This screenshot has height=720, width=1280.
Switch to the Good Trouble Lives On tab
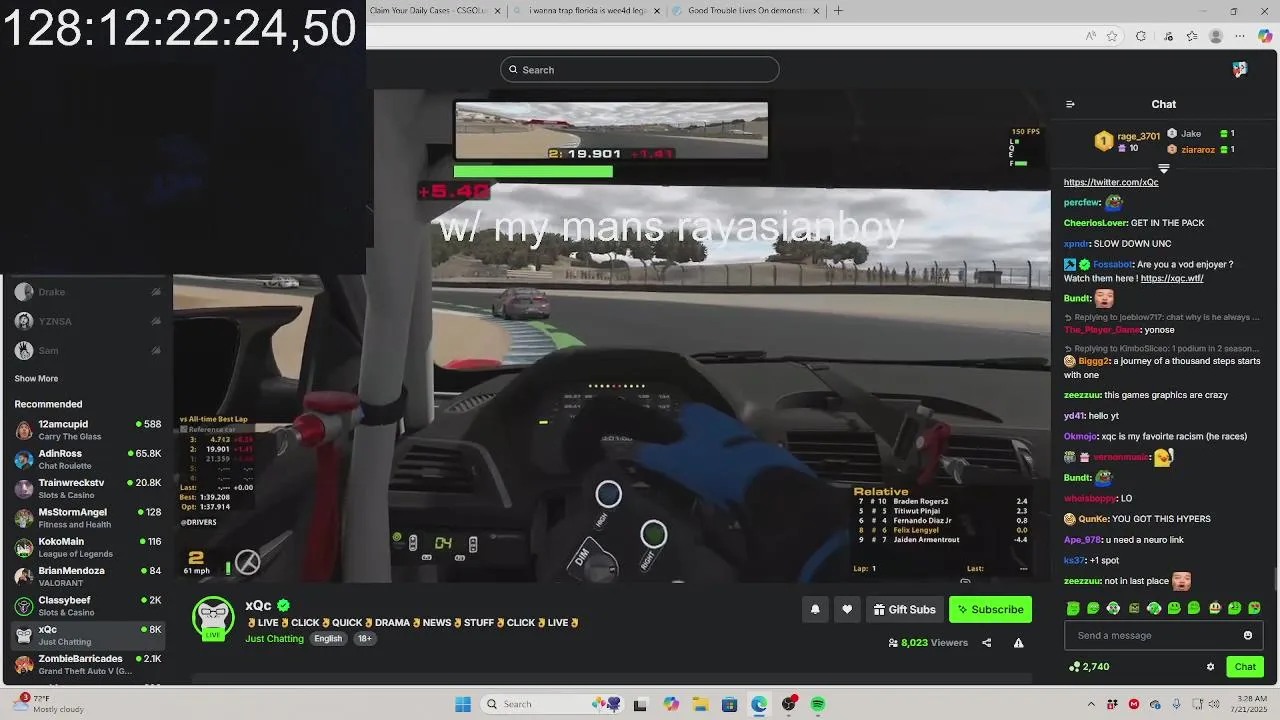click(x=746, y=10)
